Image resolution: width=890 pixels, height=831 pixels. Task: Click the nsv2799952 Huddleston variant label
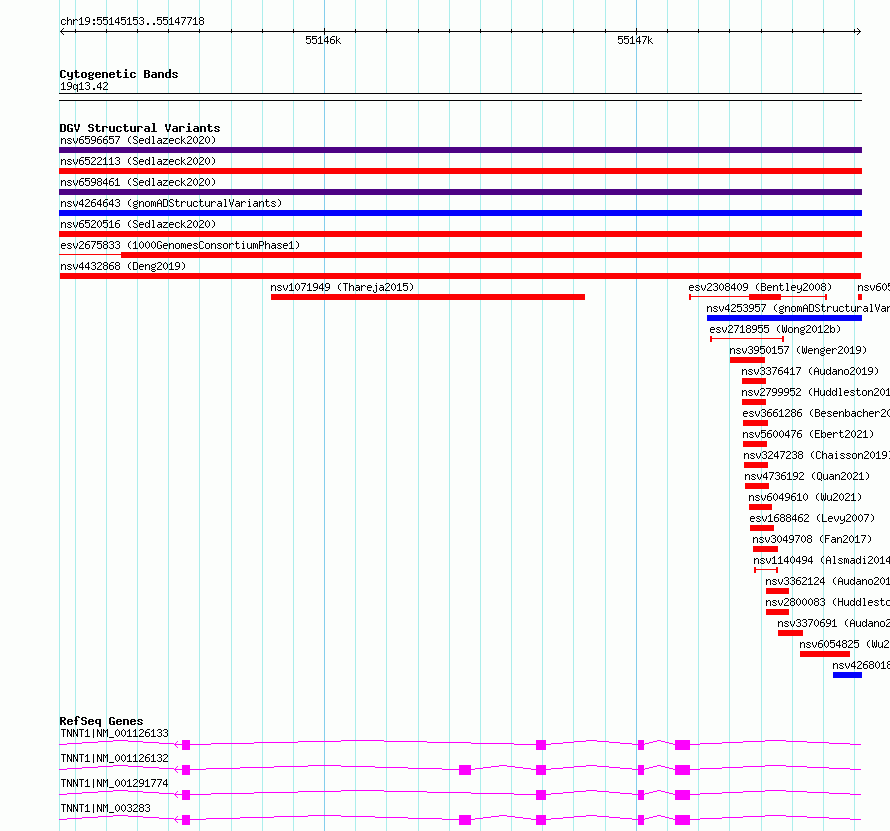[815, 392]
